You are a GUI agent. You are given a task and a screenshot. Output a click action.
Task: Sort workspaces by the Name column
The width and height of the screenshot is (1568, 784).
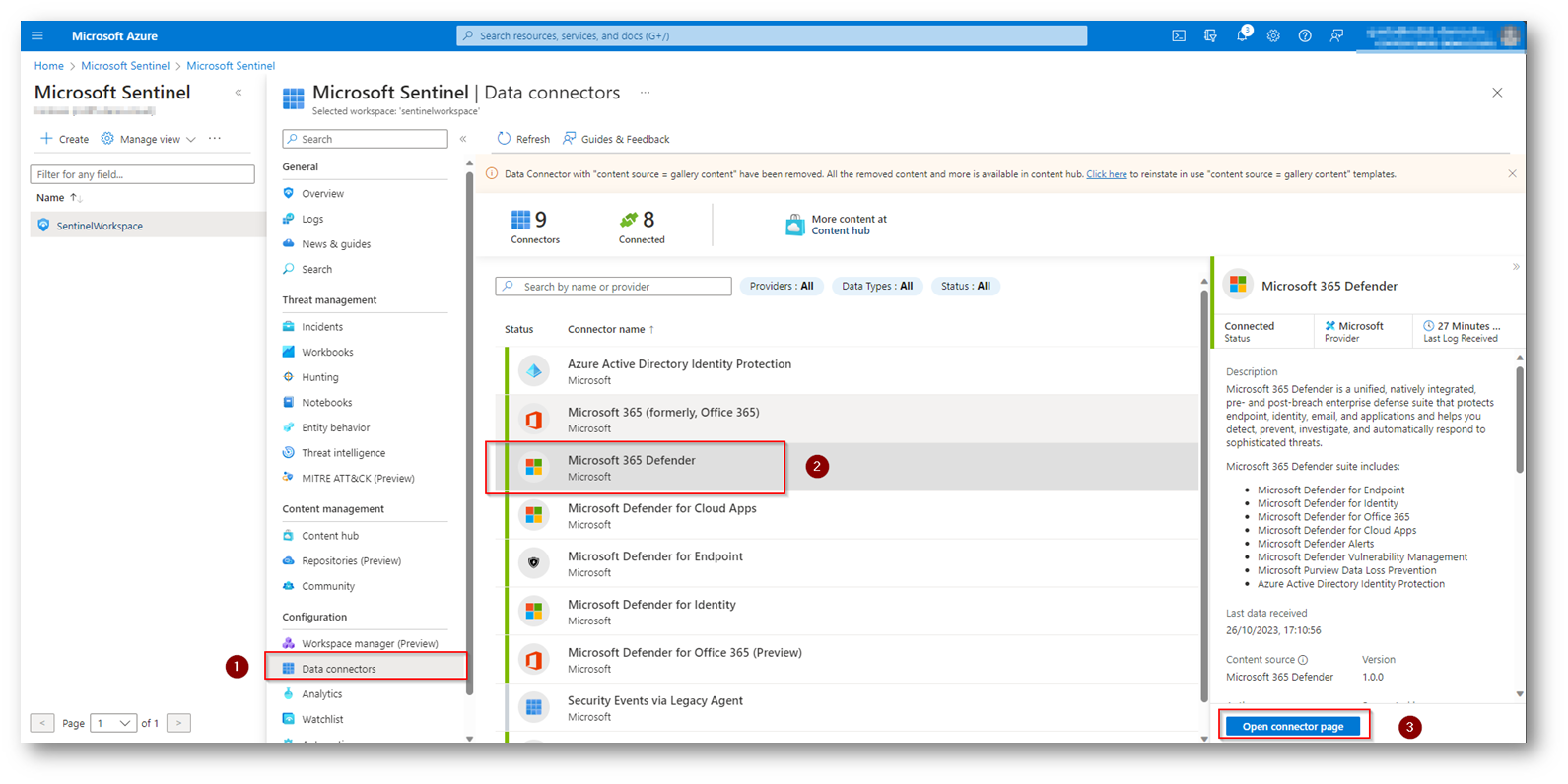point(58,198)
